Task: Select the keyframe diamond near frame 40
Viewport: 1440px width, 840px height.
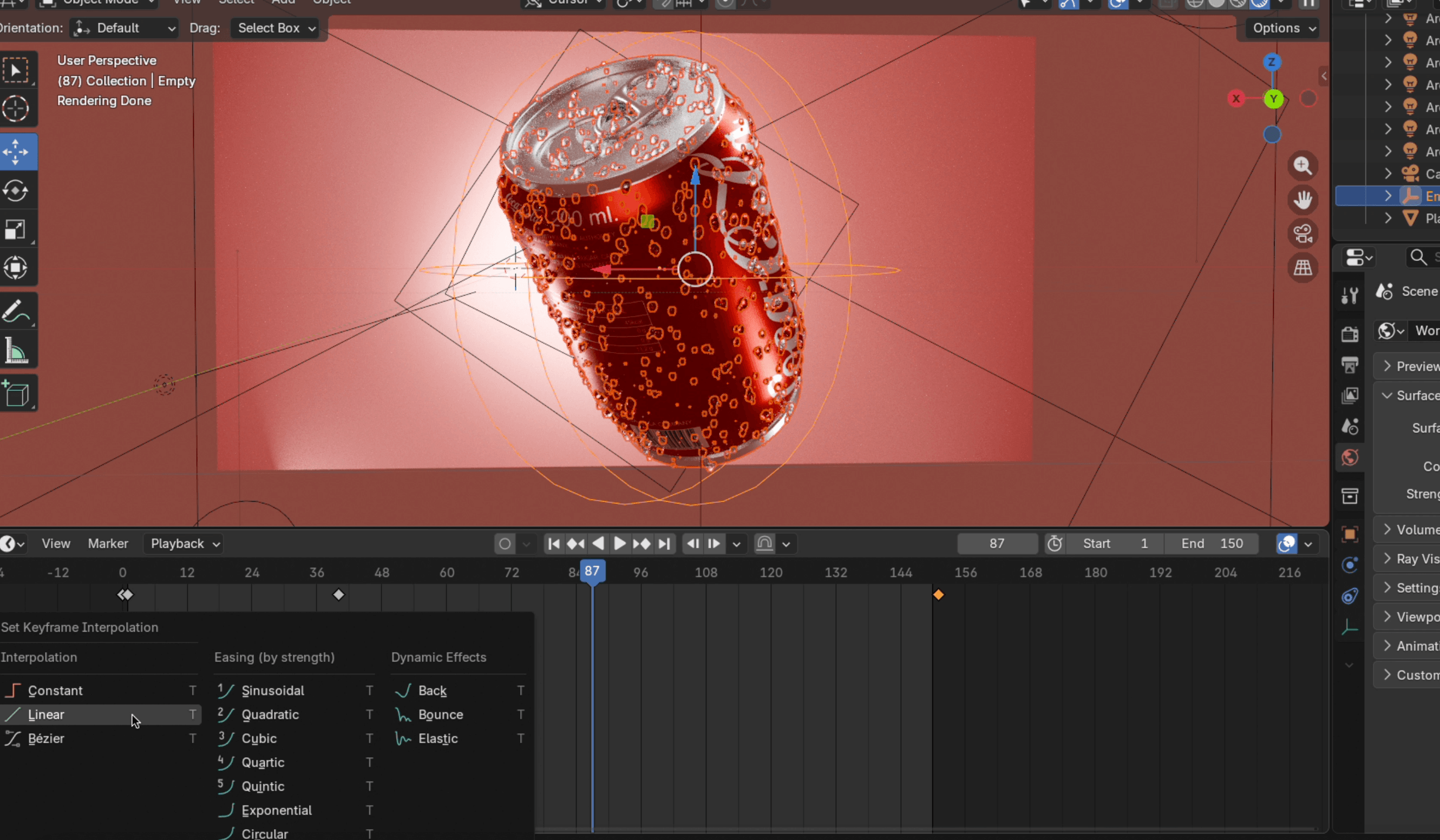Action: [x=339, y=595]
